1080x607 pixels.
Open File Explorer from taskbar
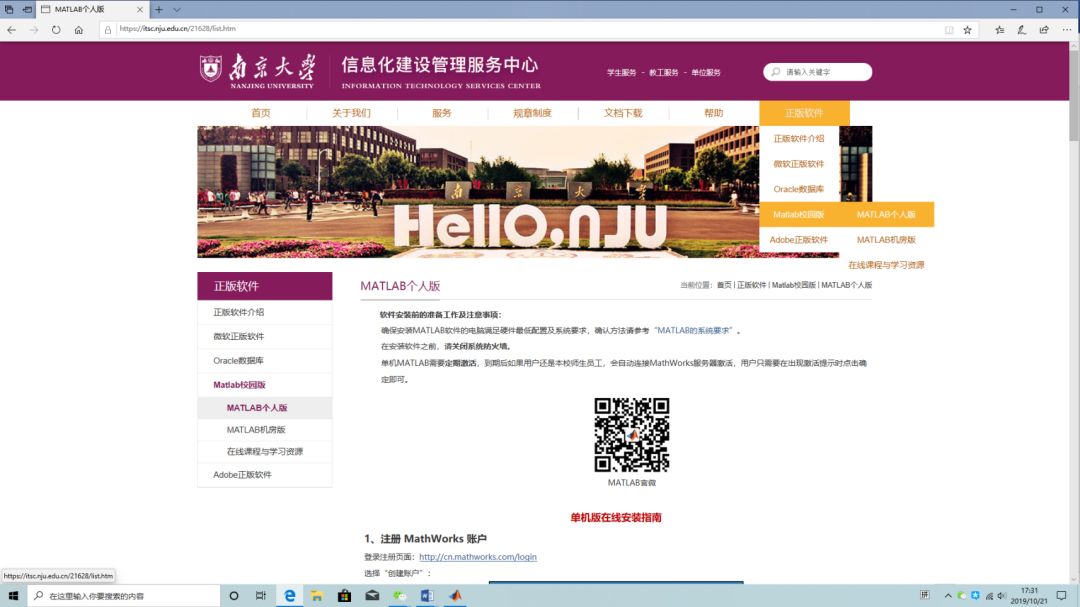(316, 595)
